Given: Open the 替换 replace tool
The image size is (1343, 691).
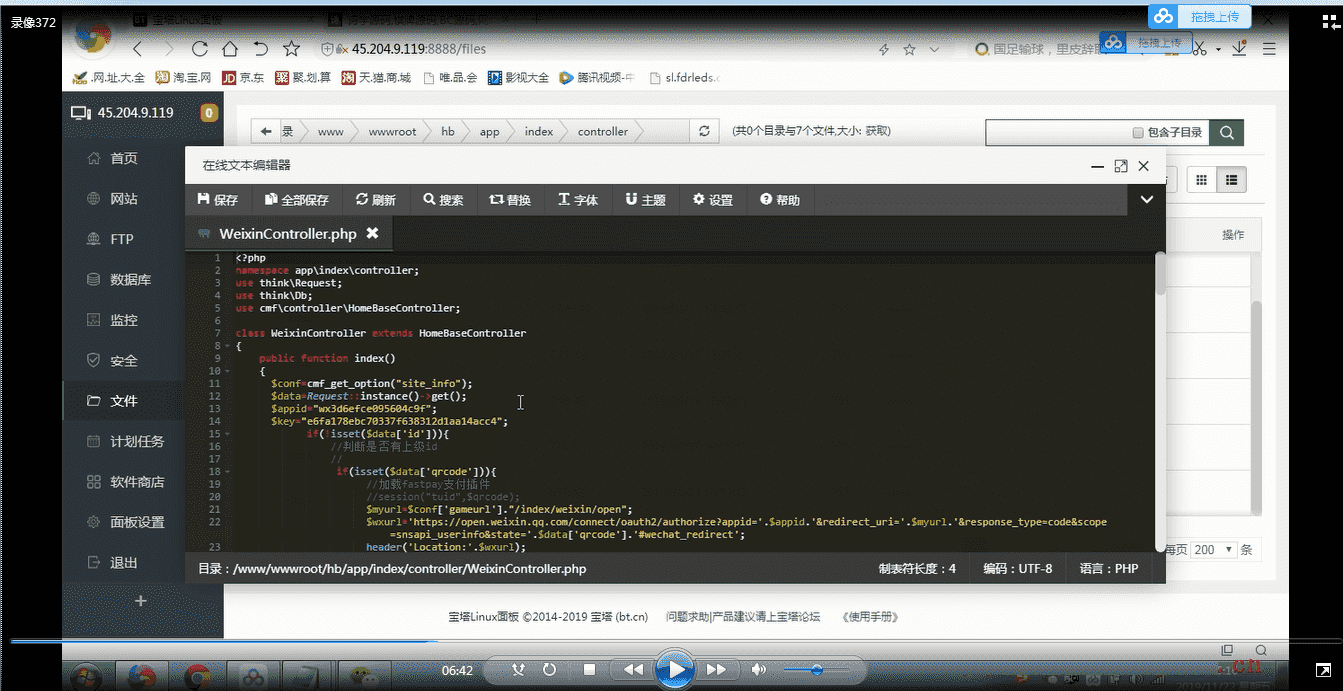Looking at the screenshot, I should coord(510,200).
